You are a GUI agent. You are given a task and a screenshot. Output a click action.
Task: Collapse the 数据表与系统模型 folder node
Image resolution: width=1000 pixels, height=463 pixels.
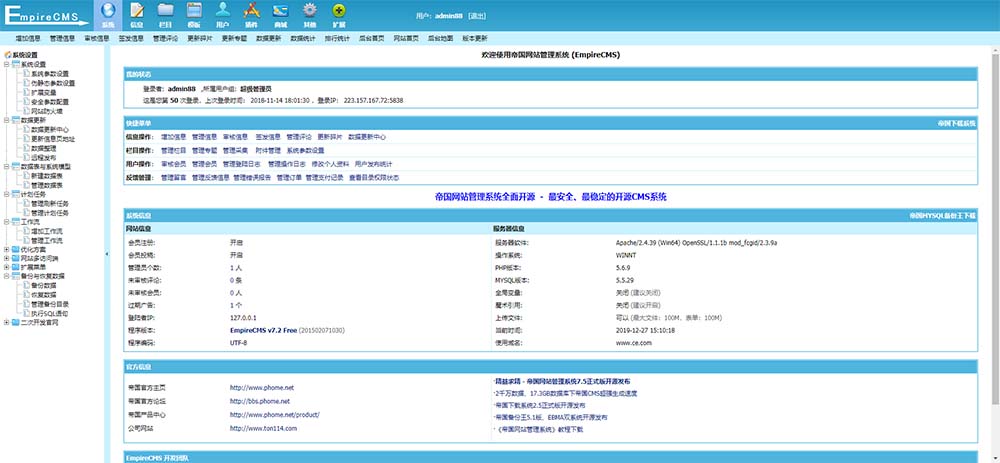pos(6,166)
